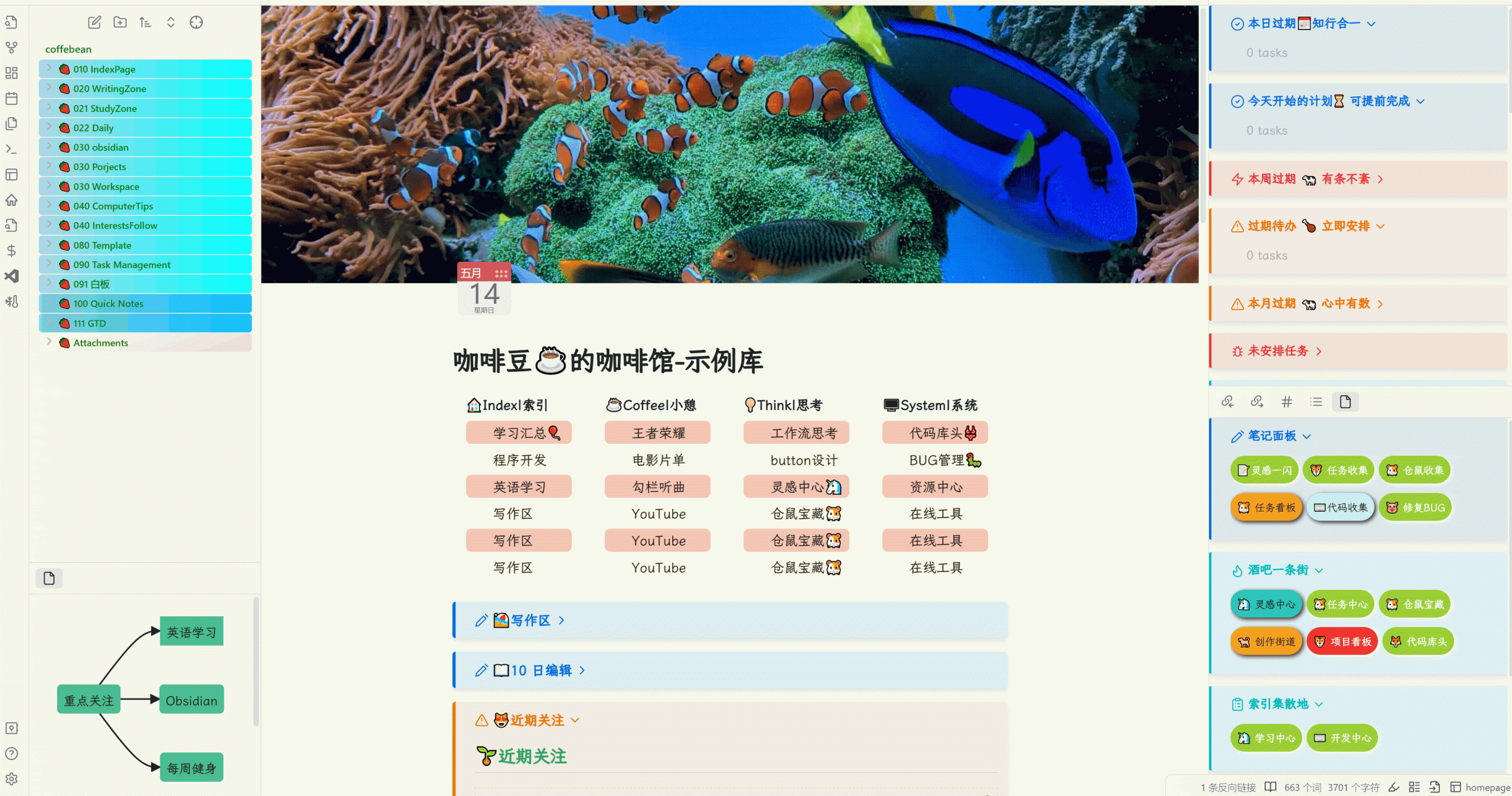Open the 022 Daily folder

(x=145, y=128)
